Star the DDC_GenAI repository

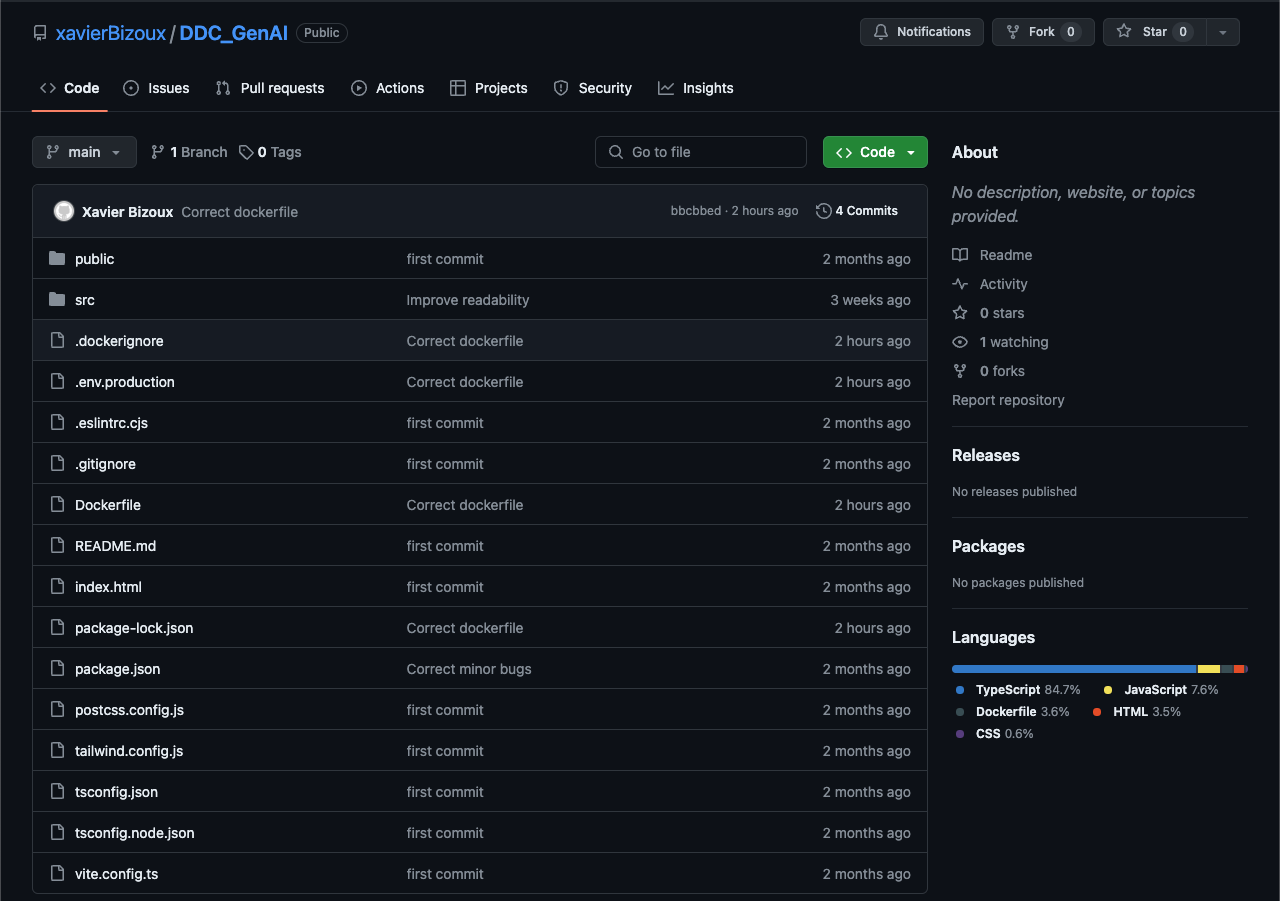1152,31
